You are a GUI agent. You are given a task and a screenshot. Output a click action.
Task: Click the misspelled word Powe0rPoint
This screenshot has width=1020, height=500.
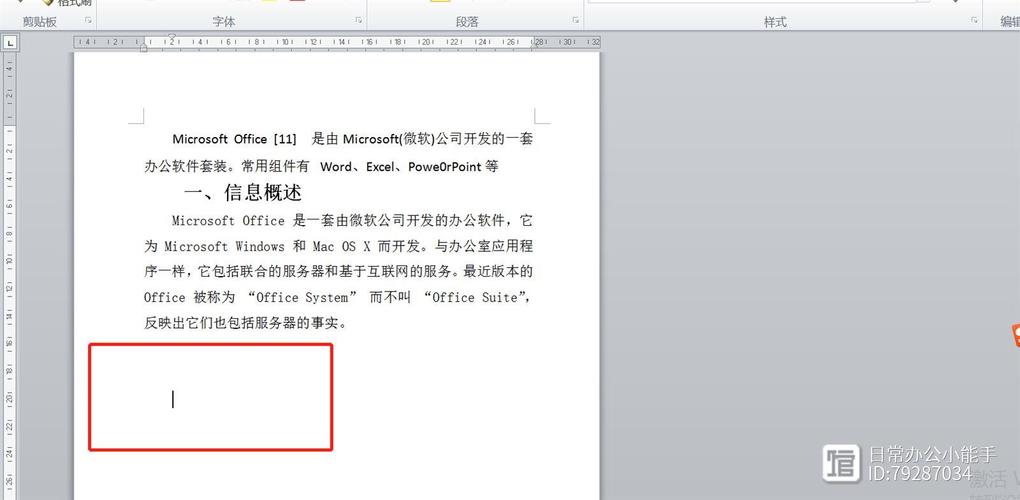coord(445,166)
